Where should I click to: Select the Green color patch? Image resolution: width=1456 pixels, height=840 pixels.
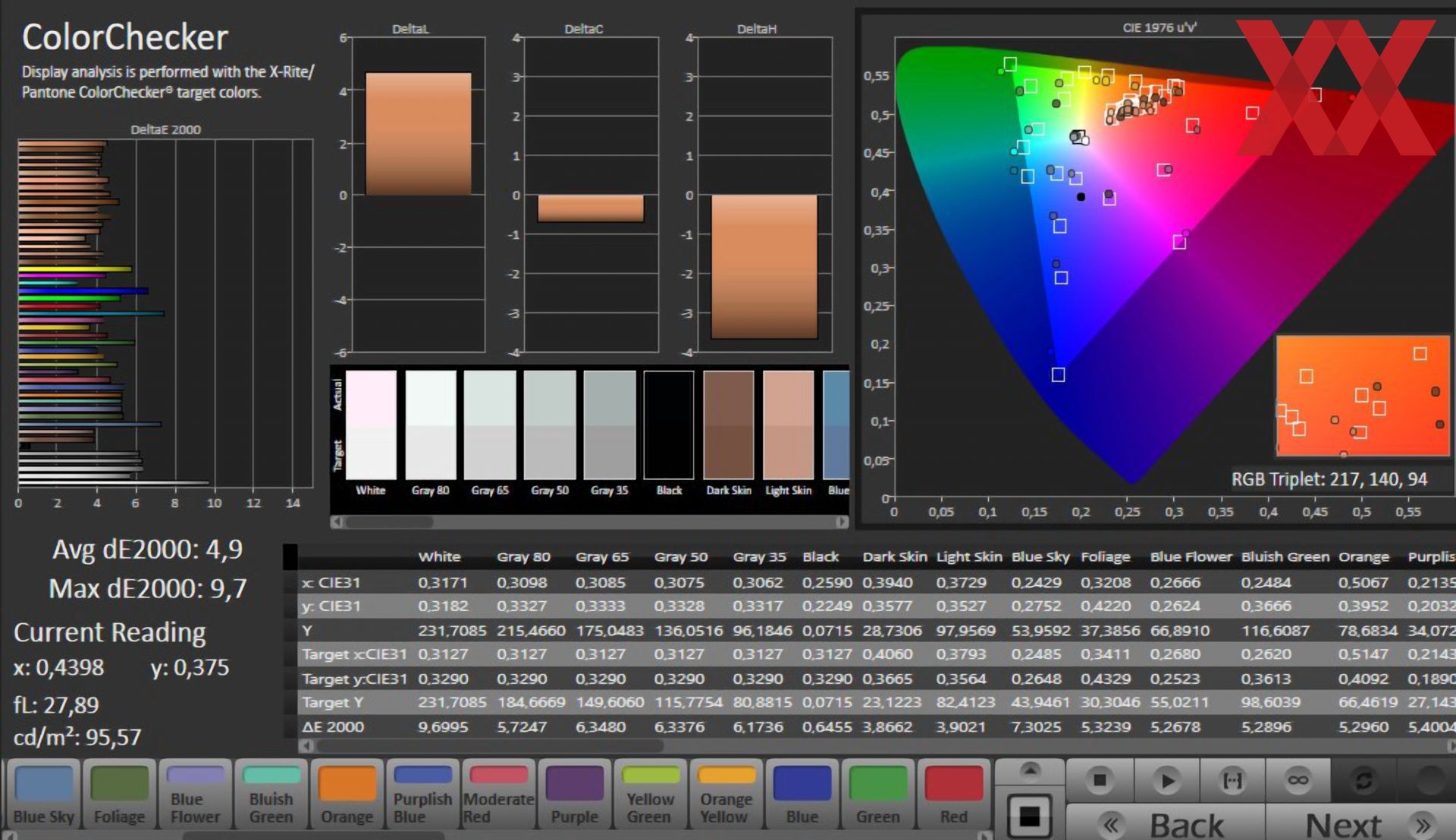pos(877,795)
